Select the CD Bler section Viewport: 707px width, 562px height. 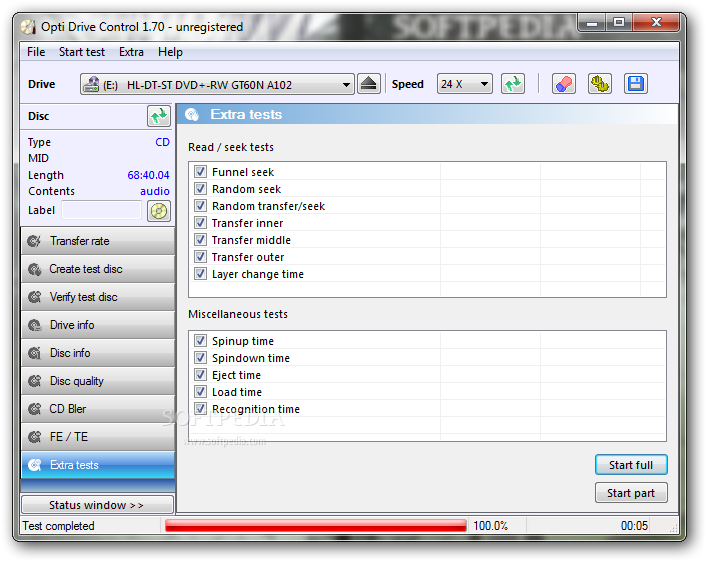click(x=98, y=409)
